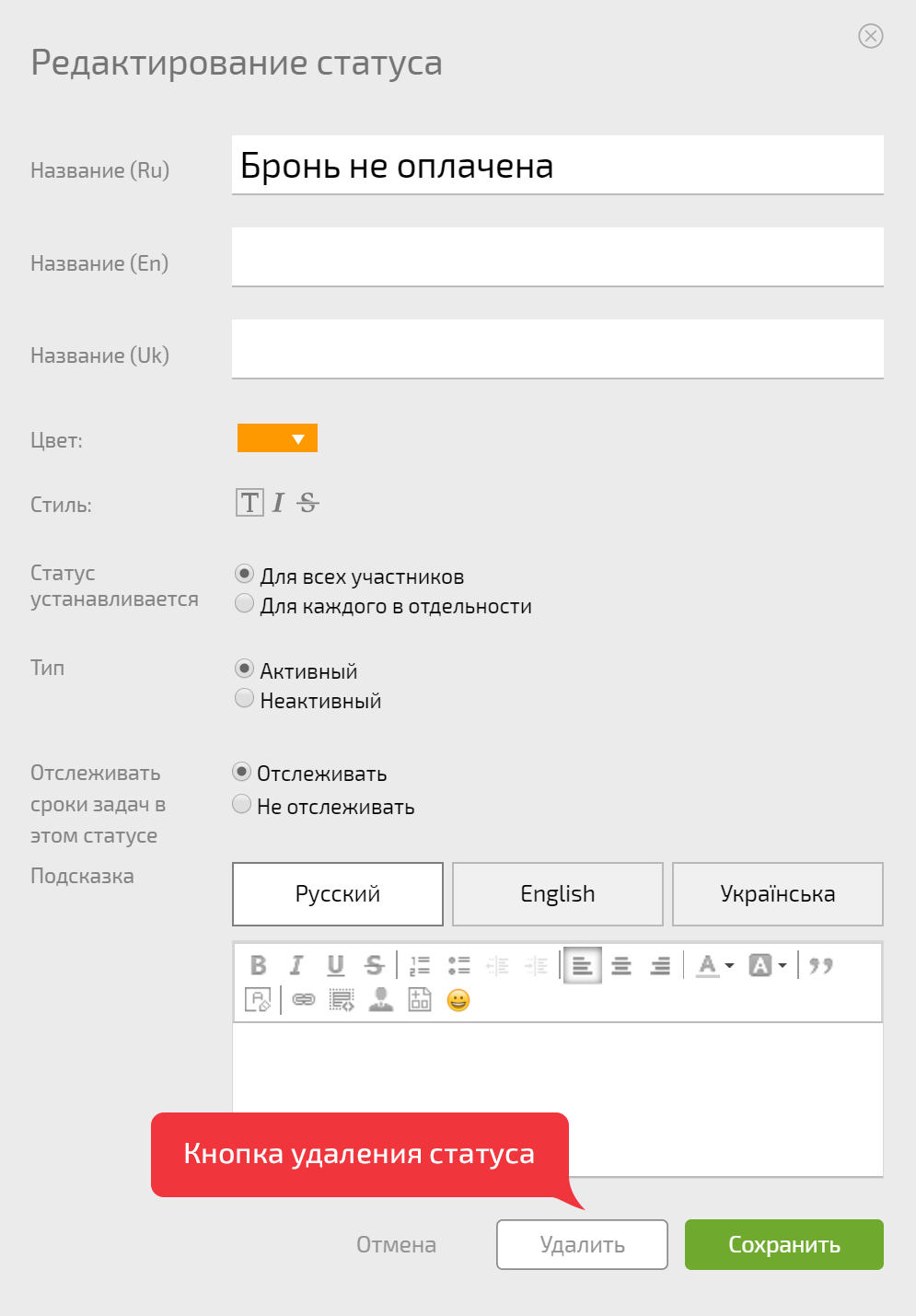Viewport: 916px width, 1316px height.
Task: Close the status editing dialog
Action: (x=871, y=36)
